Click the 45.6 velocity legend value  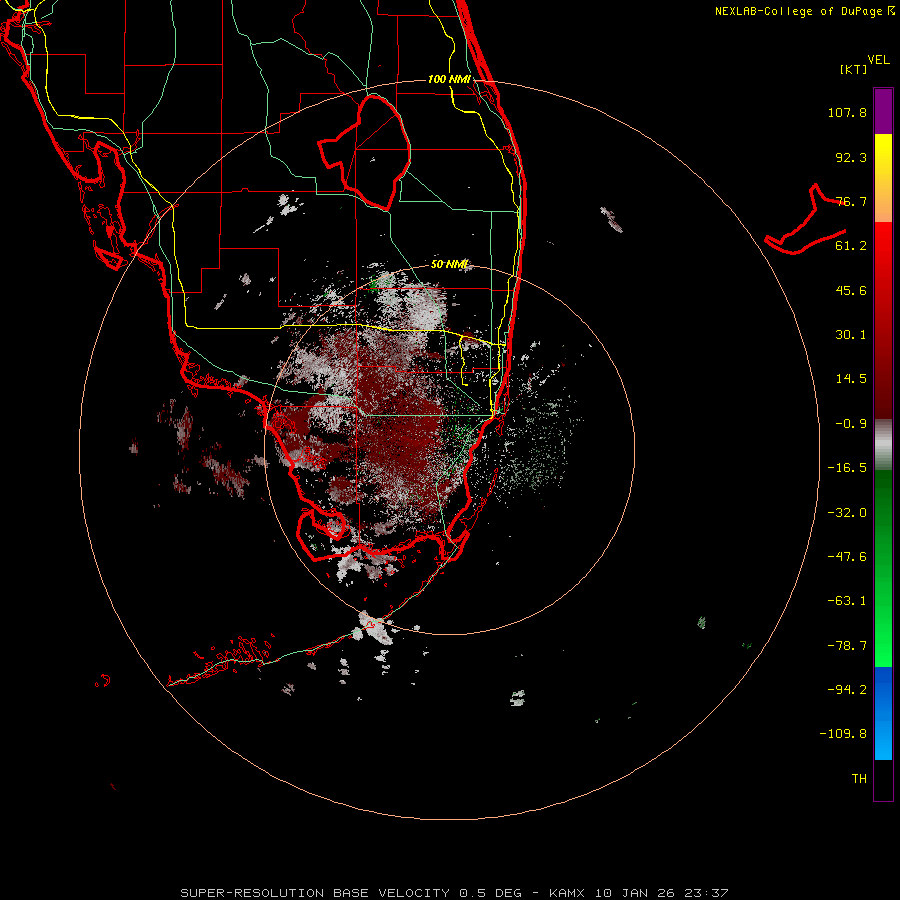[851, 290]
